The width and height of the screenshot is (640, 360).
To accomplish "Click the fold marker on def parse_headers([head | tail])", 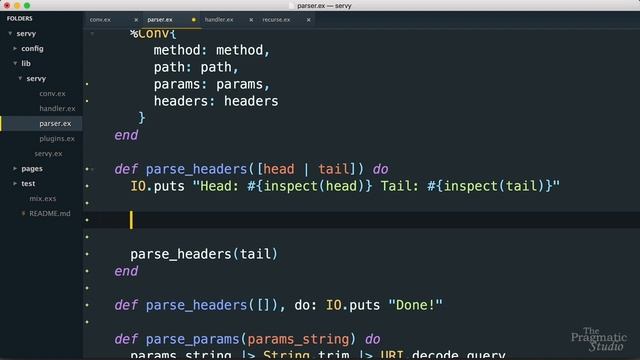I will click(93, 169).
